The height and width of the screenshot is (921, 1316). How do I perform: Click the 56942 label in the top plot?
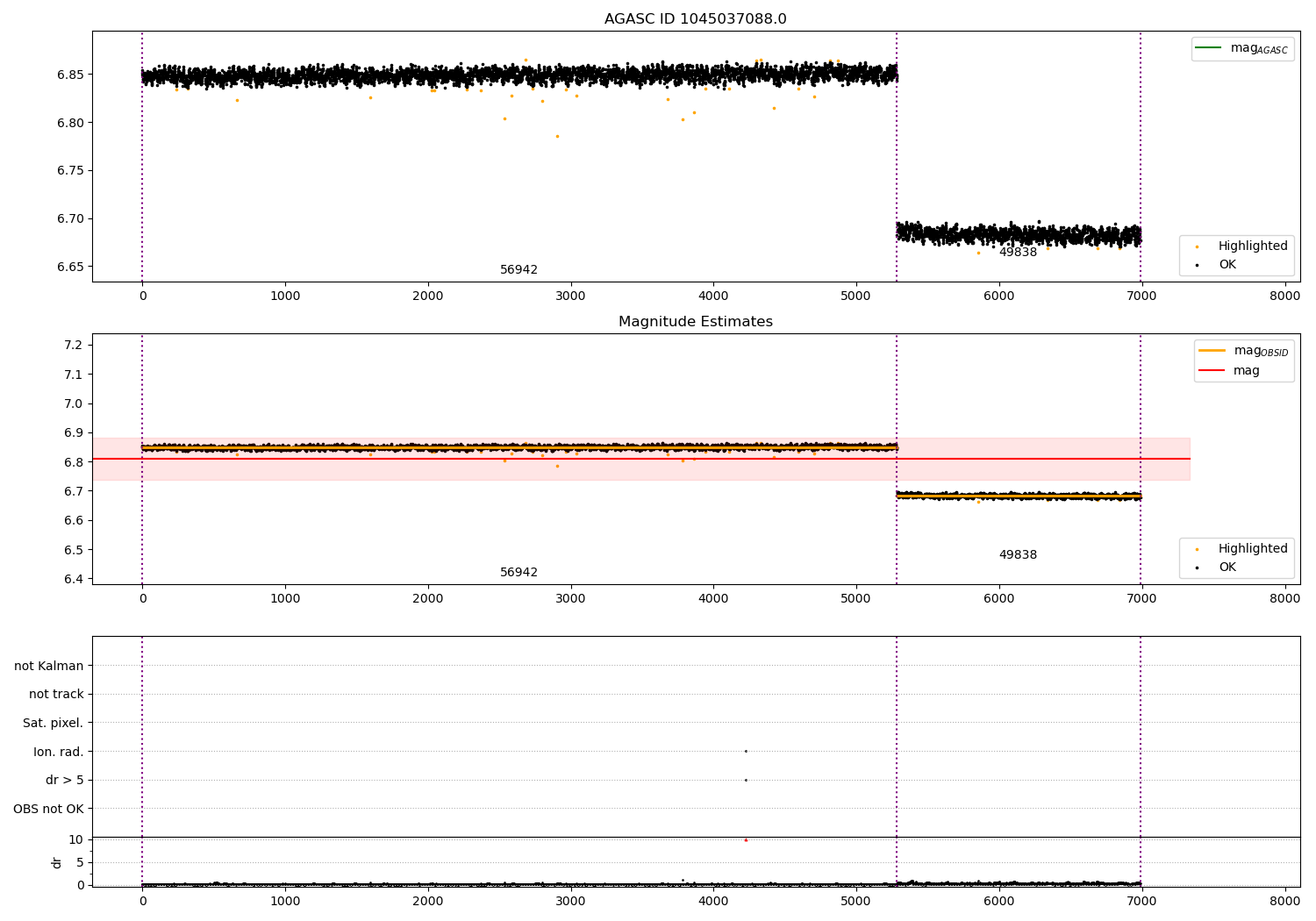tap(519, 270)
